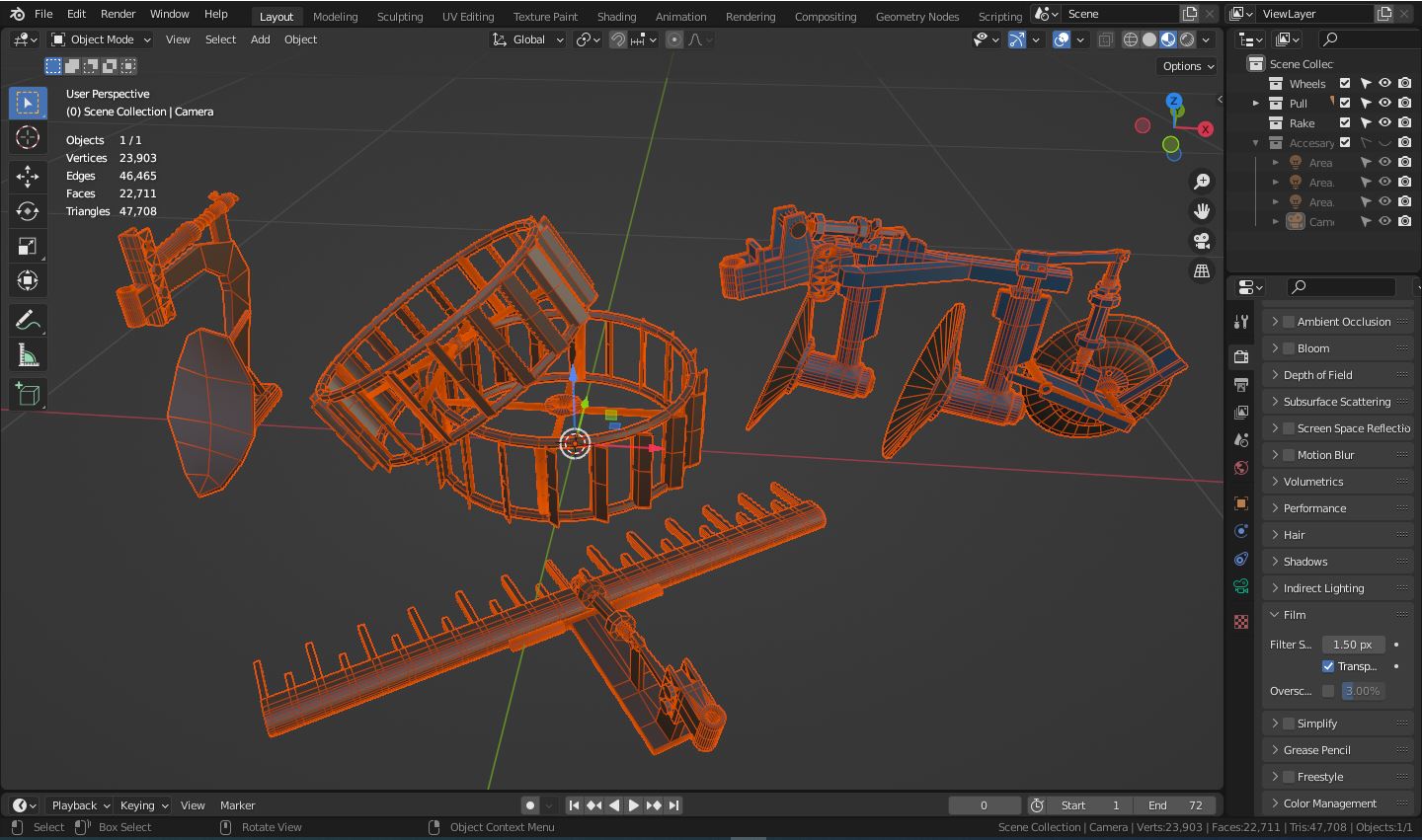Switch perspective/orthographic grid icon
Screen dimensions: 1422x840
click(1202, 270)
